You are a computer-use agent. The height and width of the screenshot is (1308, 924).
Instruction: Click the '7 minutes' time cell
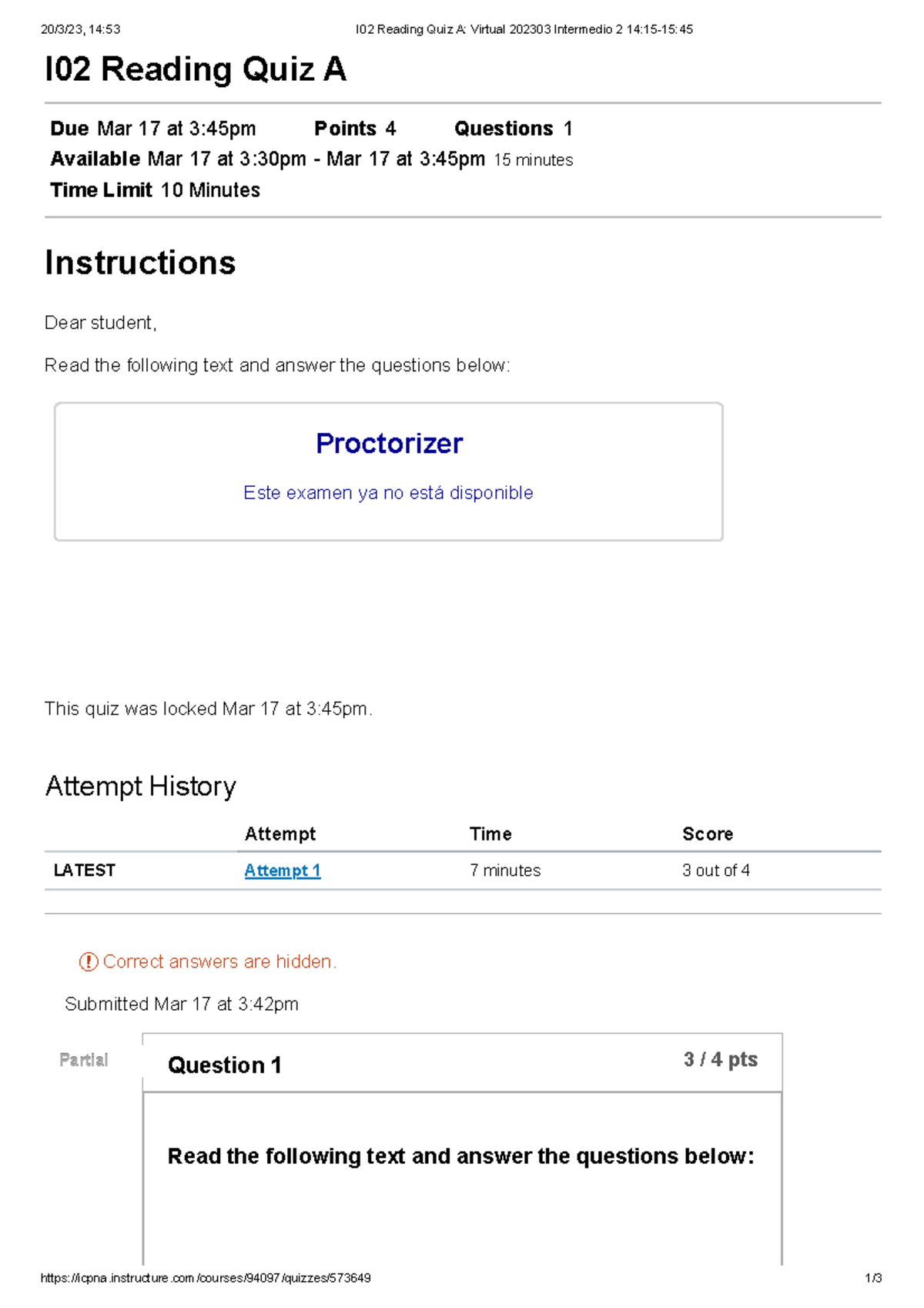[x=505, y=870]
